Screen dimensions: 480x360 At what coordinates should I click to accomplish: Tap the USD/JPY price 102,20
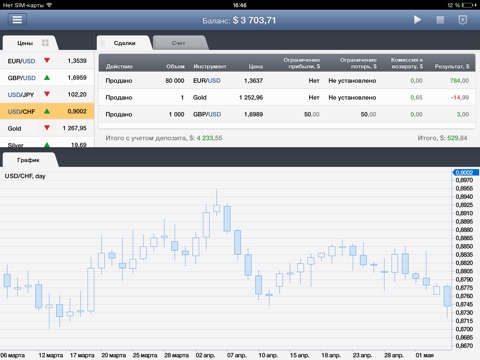77,95
